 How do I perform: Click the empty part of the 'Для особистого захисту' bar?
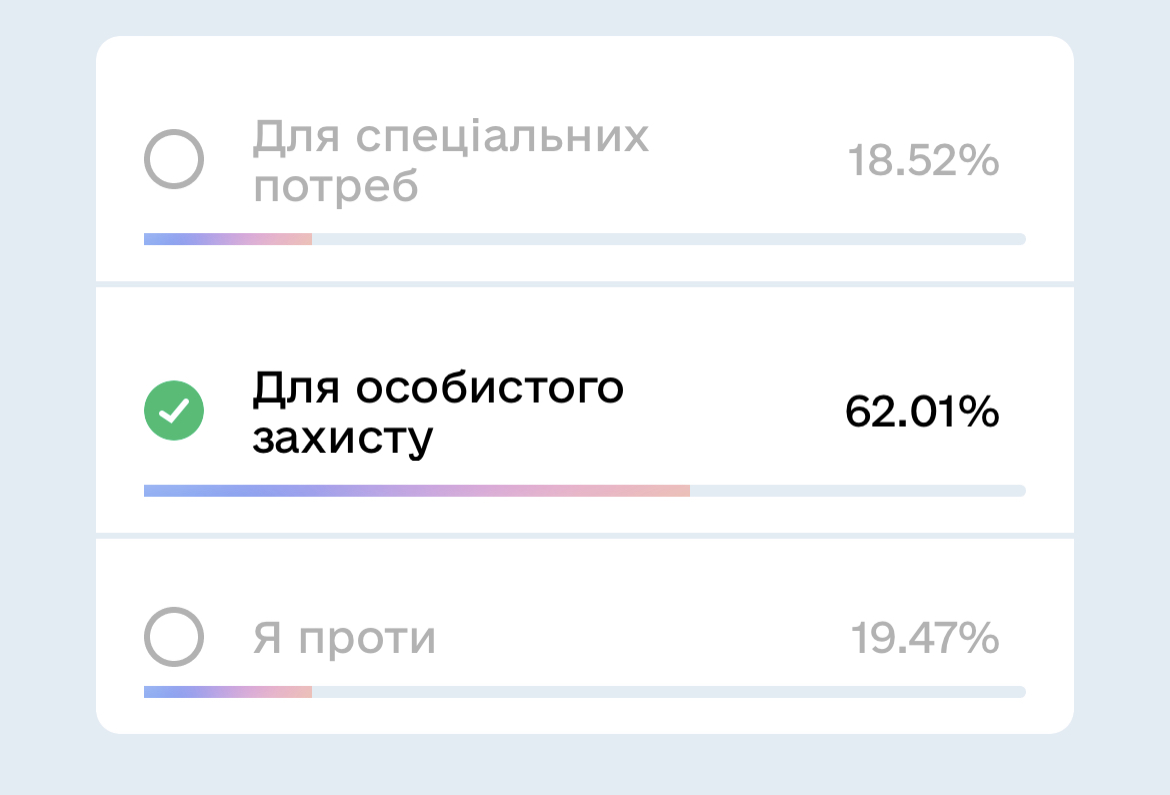tap(857, 491)
